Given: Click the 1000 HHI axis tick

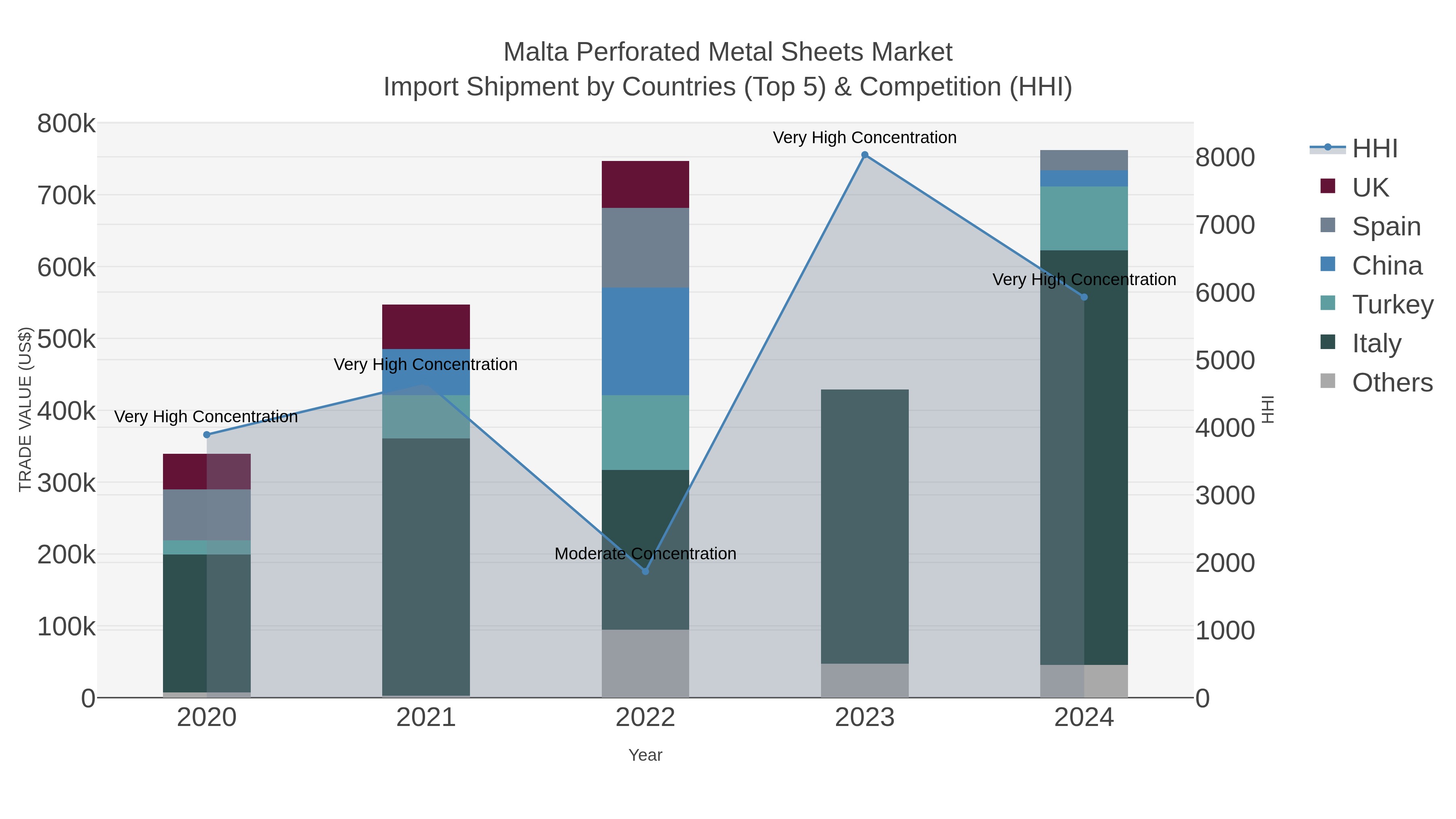Looking at the screenshot, I should tap(1225, 631).
